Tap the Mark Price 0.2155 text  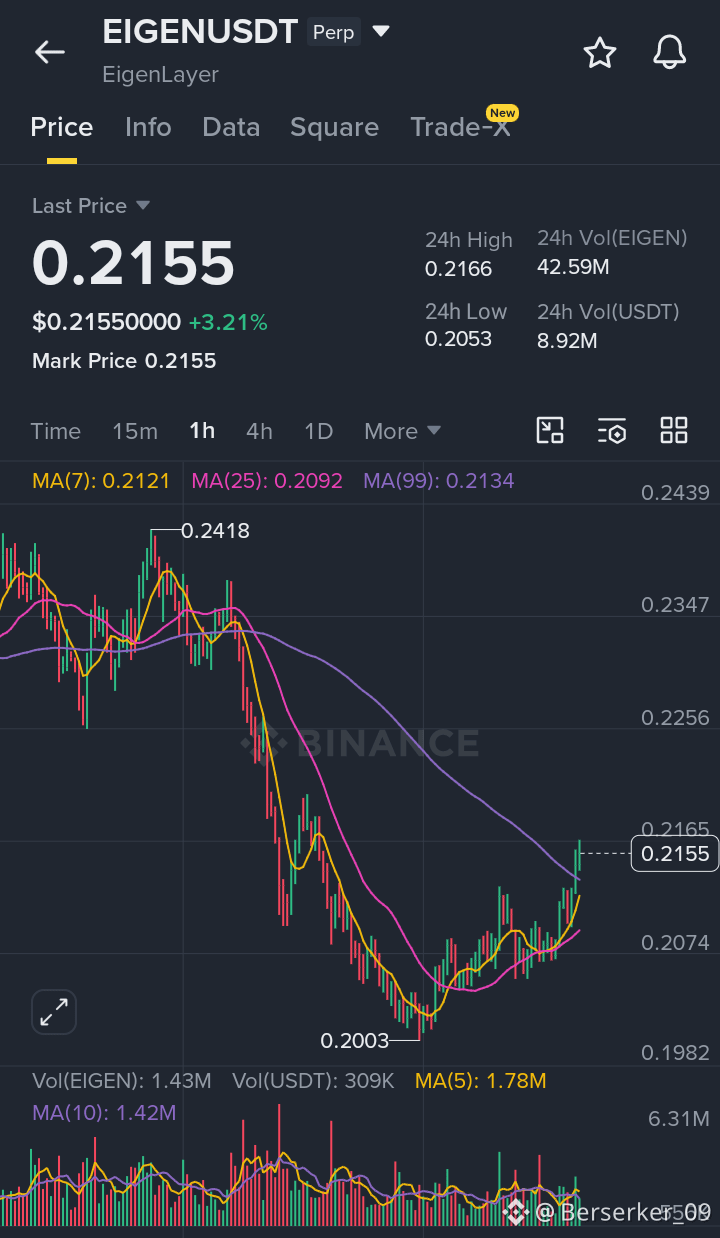tap(124, 361)
